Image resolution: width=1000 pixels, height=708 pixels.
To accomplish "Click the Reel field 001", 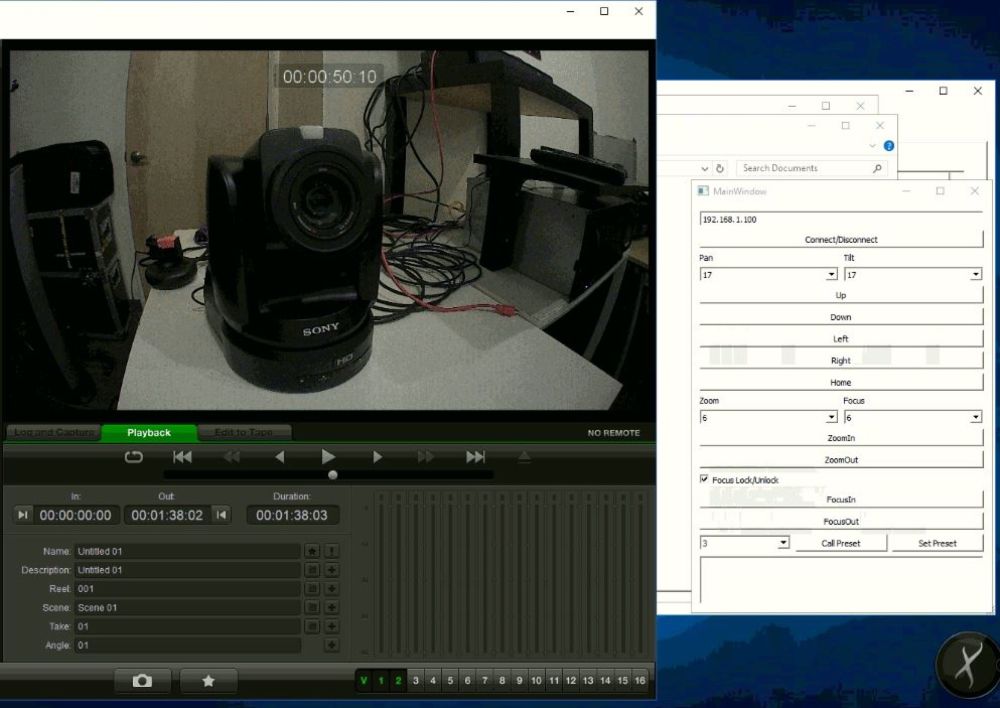I will coord(188,589).
